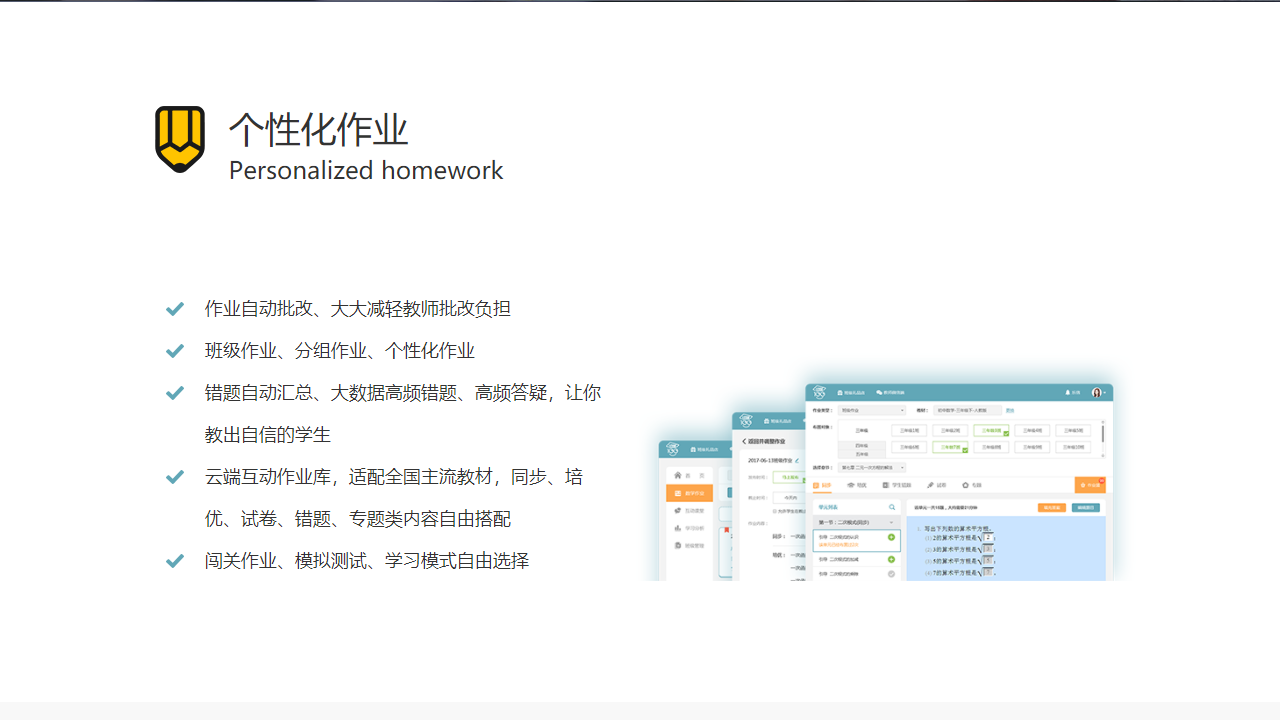This screenshot has height=720, width=1280.
Task: Click the pencil edit icon beside the 2017-06-13 homework title
Action: [797, 460]
